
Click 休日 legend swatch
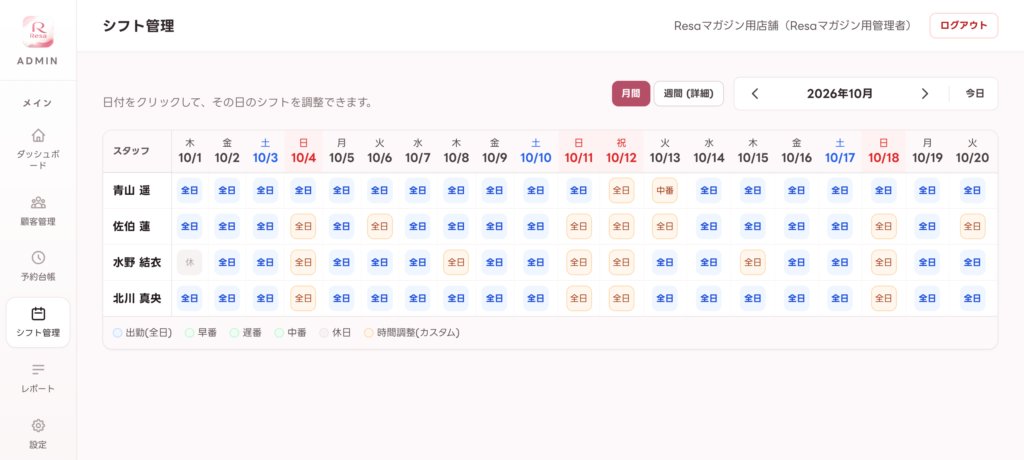click(x=324, y=333)
